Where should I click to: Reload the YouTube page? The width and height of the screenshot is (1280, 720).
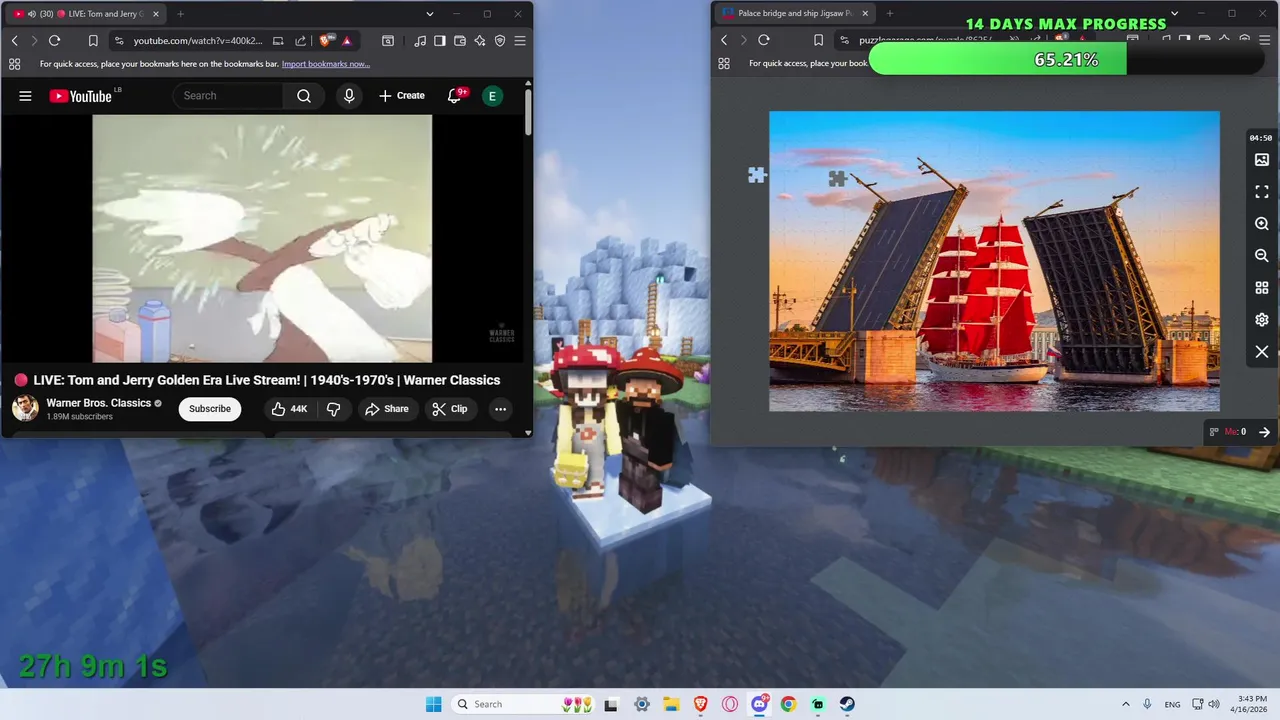point(55,40)
